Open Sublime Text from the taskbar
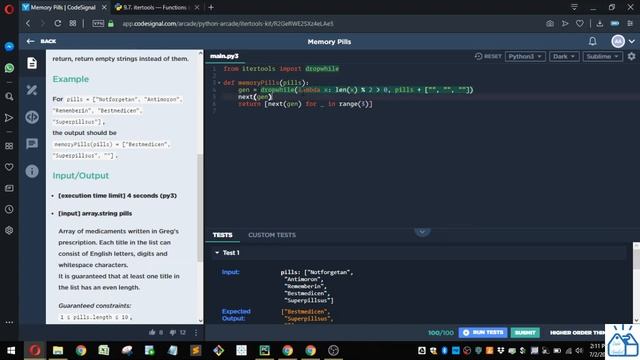The width and height of the screenshot is (640, 360). click(x=196, y=351)
